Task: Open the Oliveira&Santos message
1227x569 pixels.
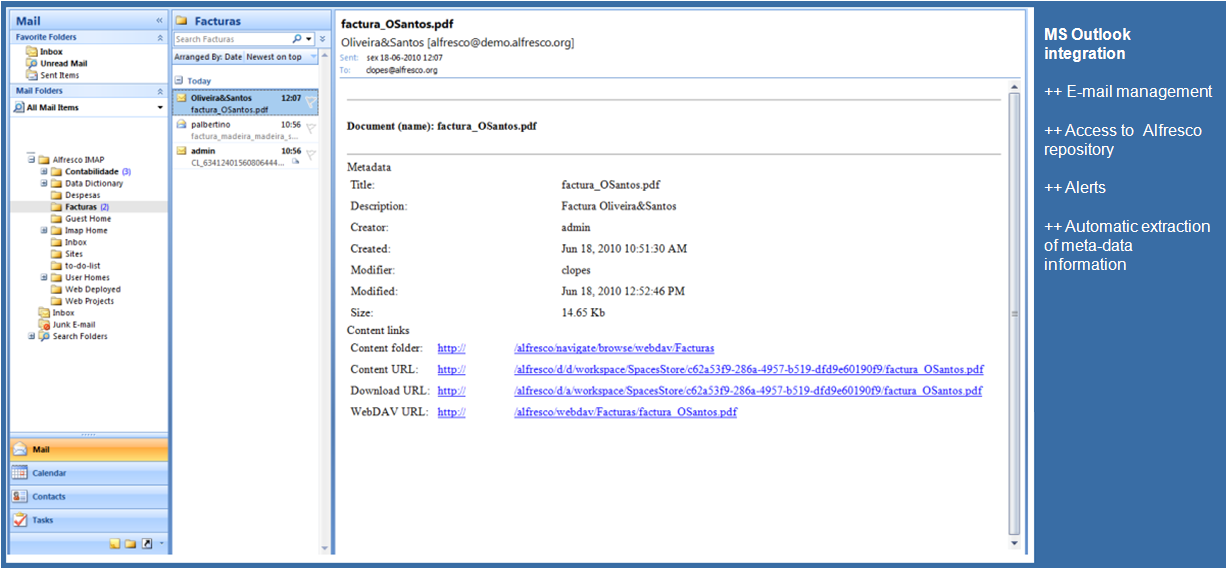Action: [x=246, y=103]
